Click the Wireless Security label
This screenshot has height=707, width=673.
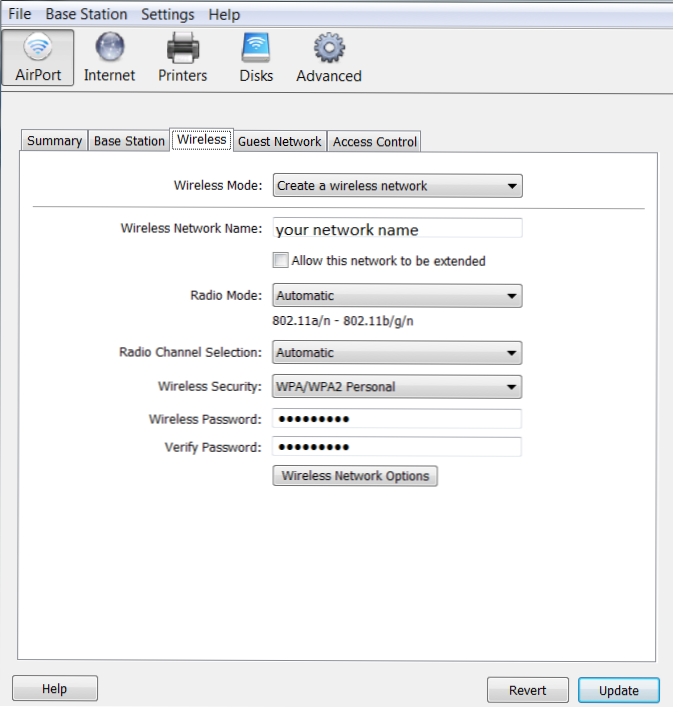(210, 386)
